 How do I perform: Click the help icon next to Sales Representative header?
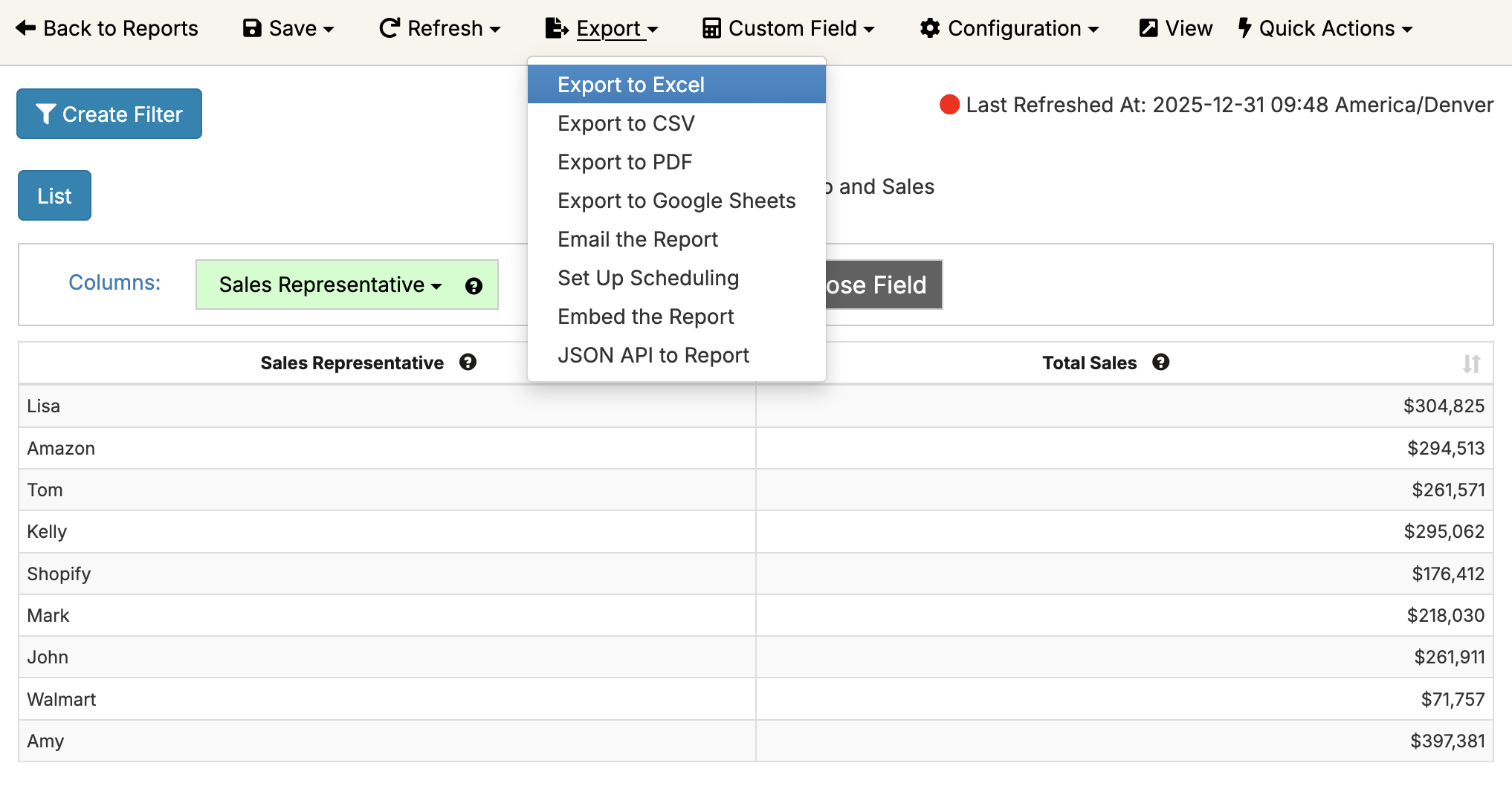(468, 363)
